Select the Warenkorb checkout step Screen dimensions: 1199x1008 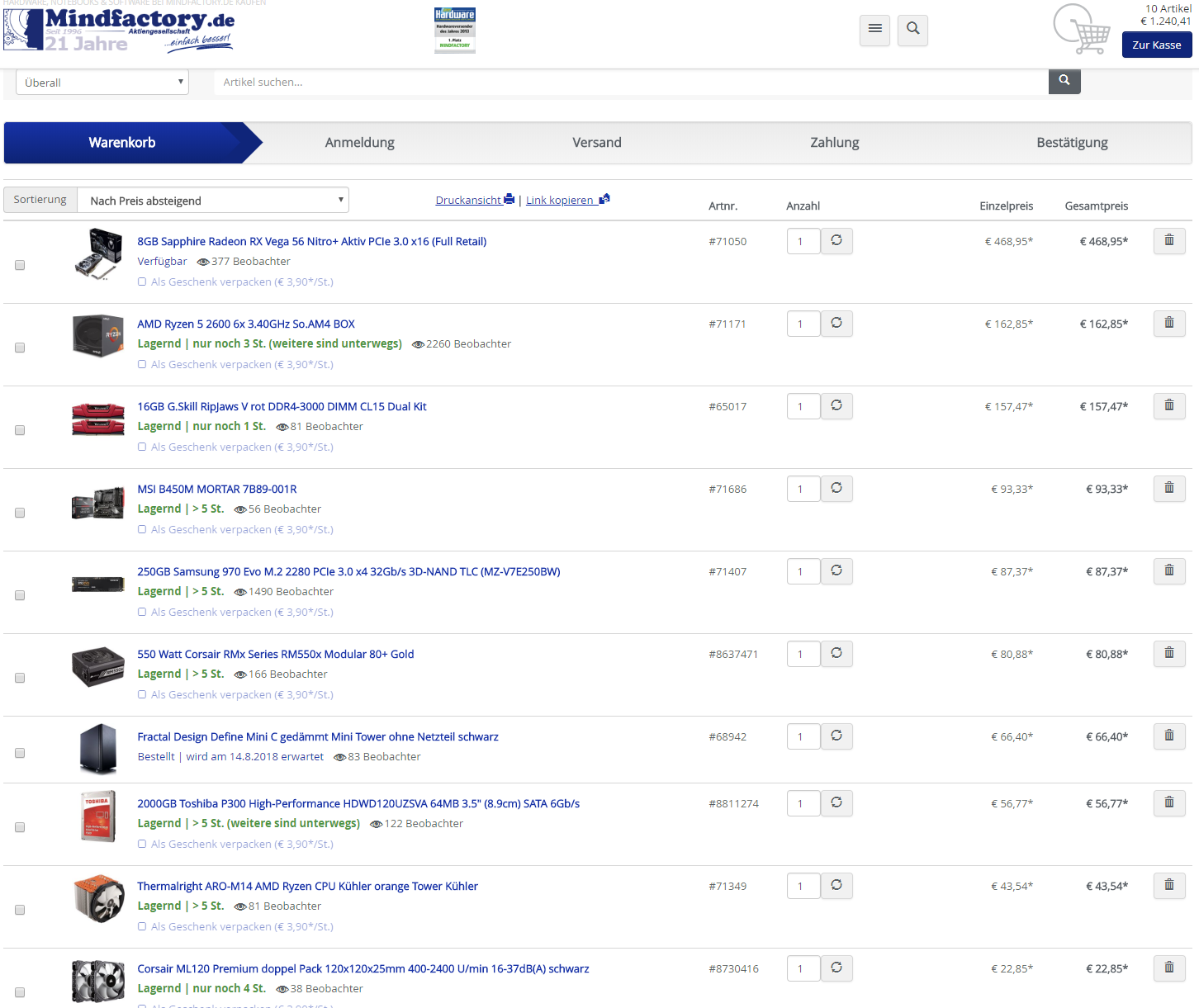point(122,143)
